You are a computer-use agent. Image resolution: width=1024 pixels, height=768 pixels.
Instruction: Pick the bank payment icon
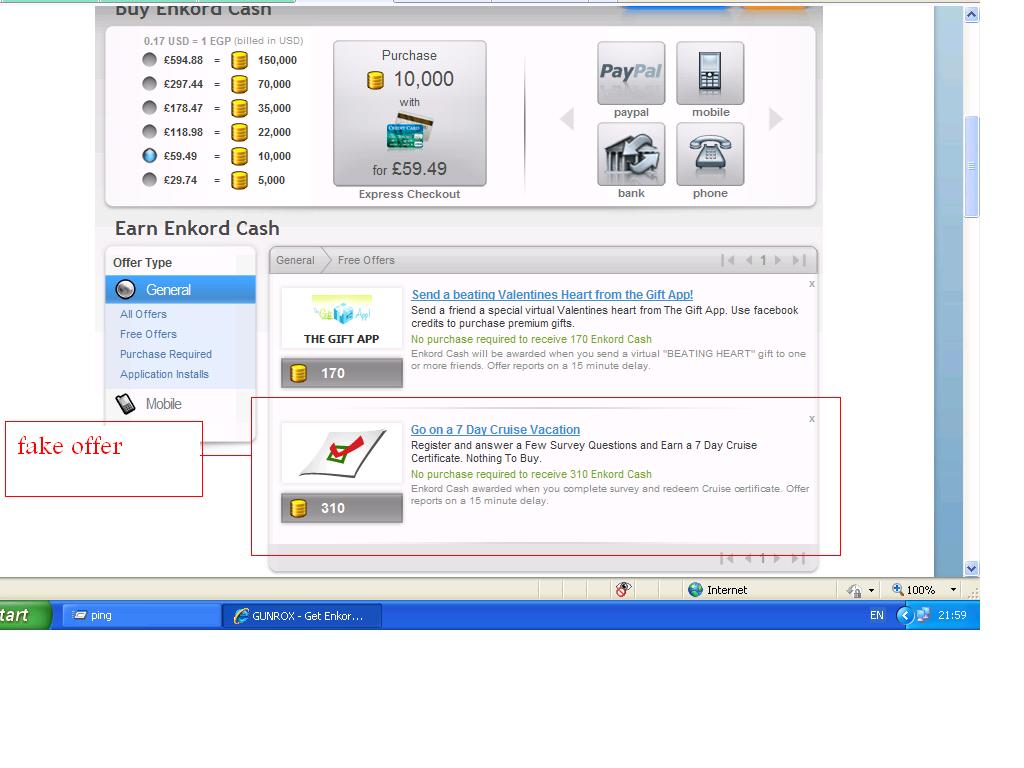pyautogui.click(x=631, y=154)
